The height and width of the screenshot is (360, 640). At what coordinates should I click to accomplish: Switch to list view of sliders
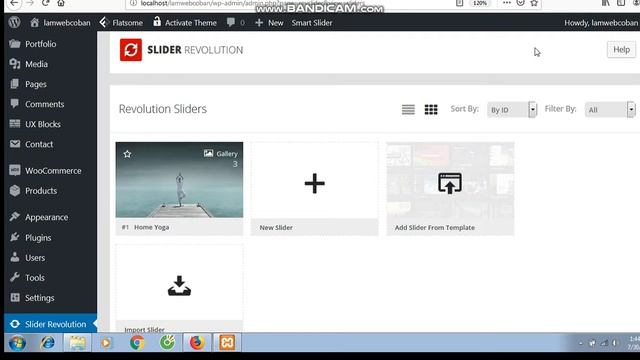click(408, 109)
